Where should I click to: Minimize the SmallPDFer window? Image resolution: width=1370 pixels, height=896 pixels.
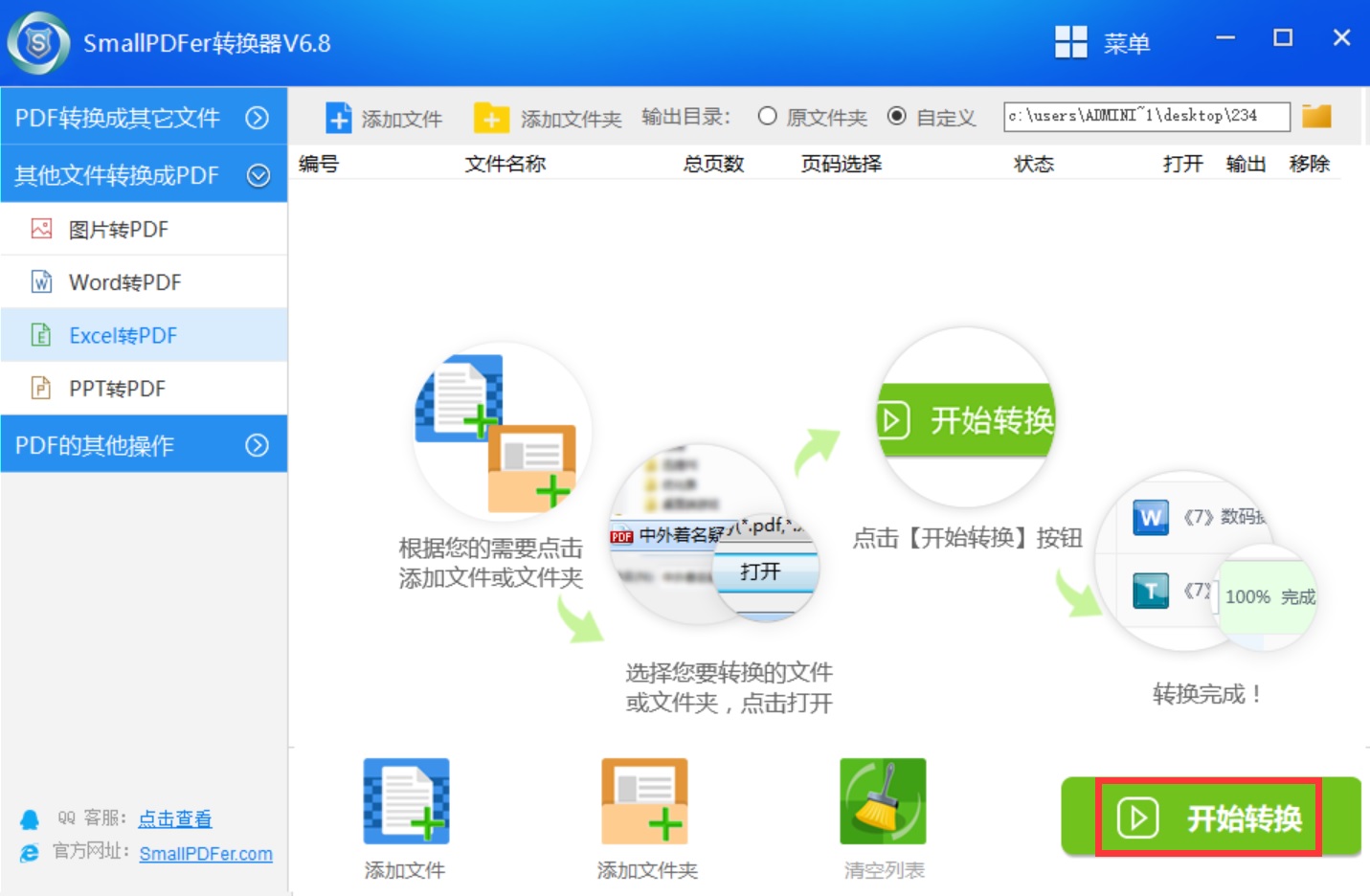(1225, 38)
